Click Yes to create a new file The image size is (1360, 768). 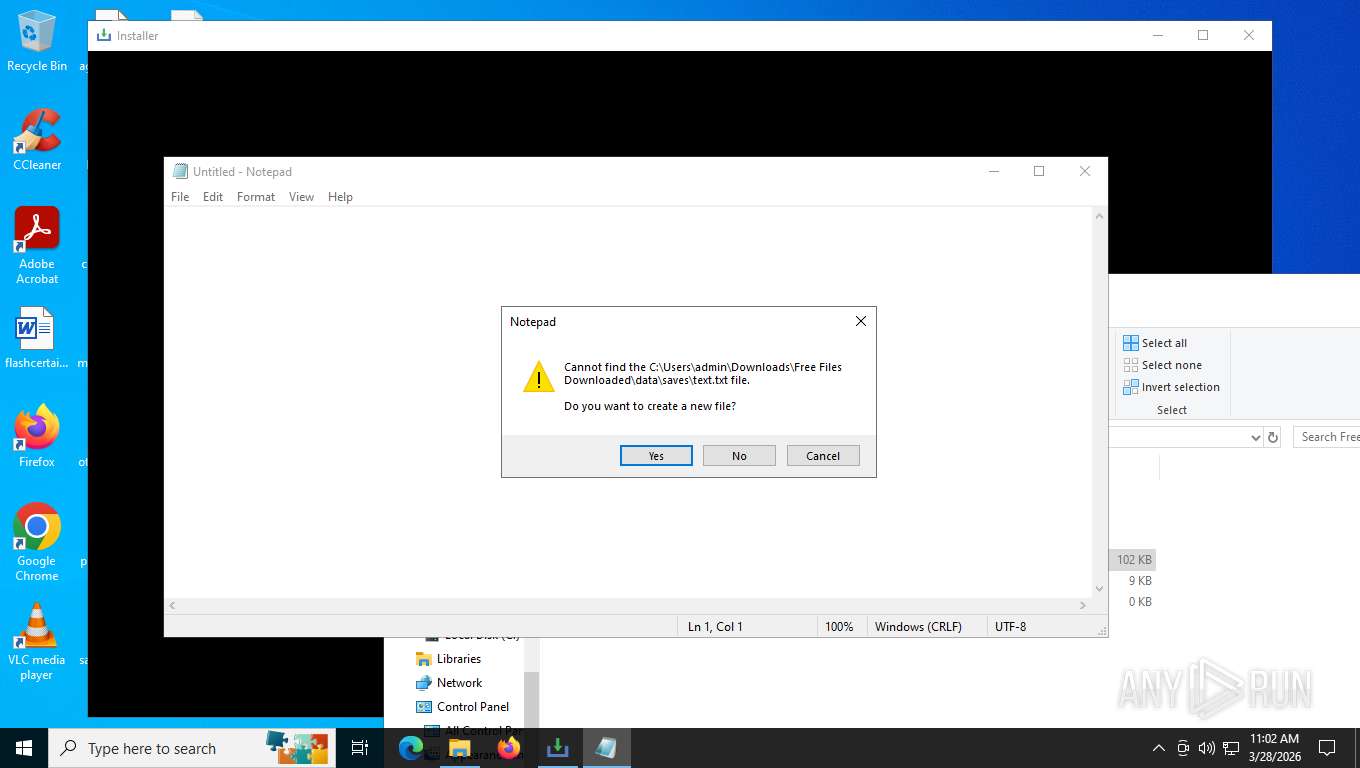656,456
